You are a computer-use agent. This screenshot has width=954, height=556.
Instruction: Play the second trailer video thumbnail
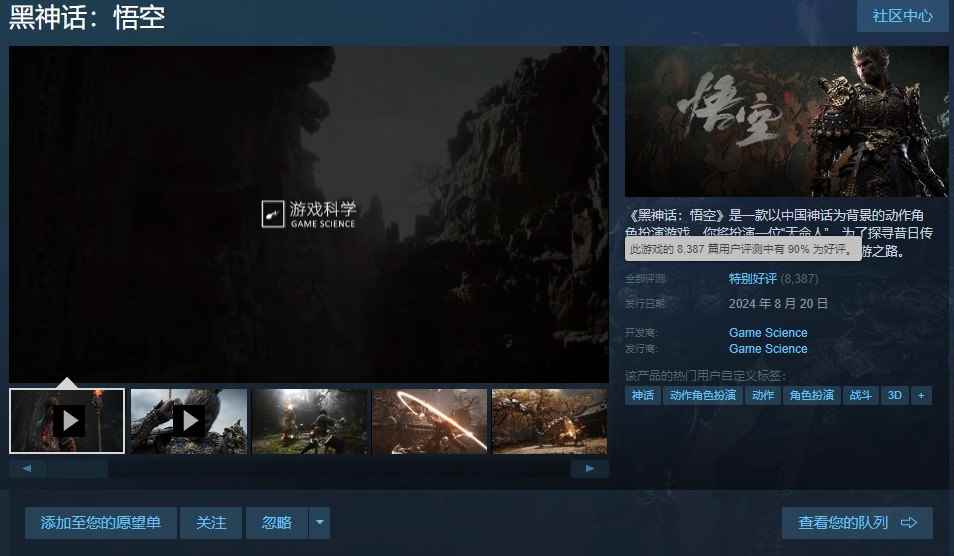click(189, 421)
